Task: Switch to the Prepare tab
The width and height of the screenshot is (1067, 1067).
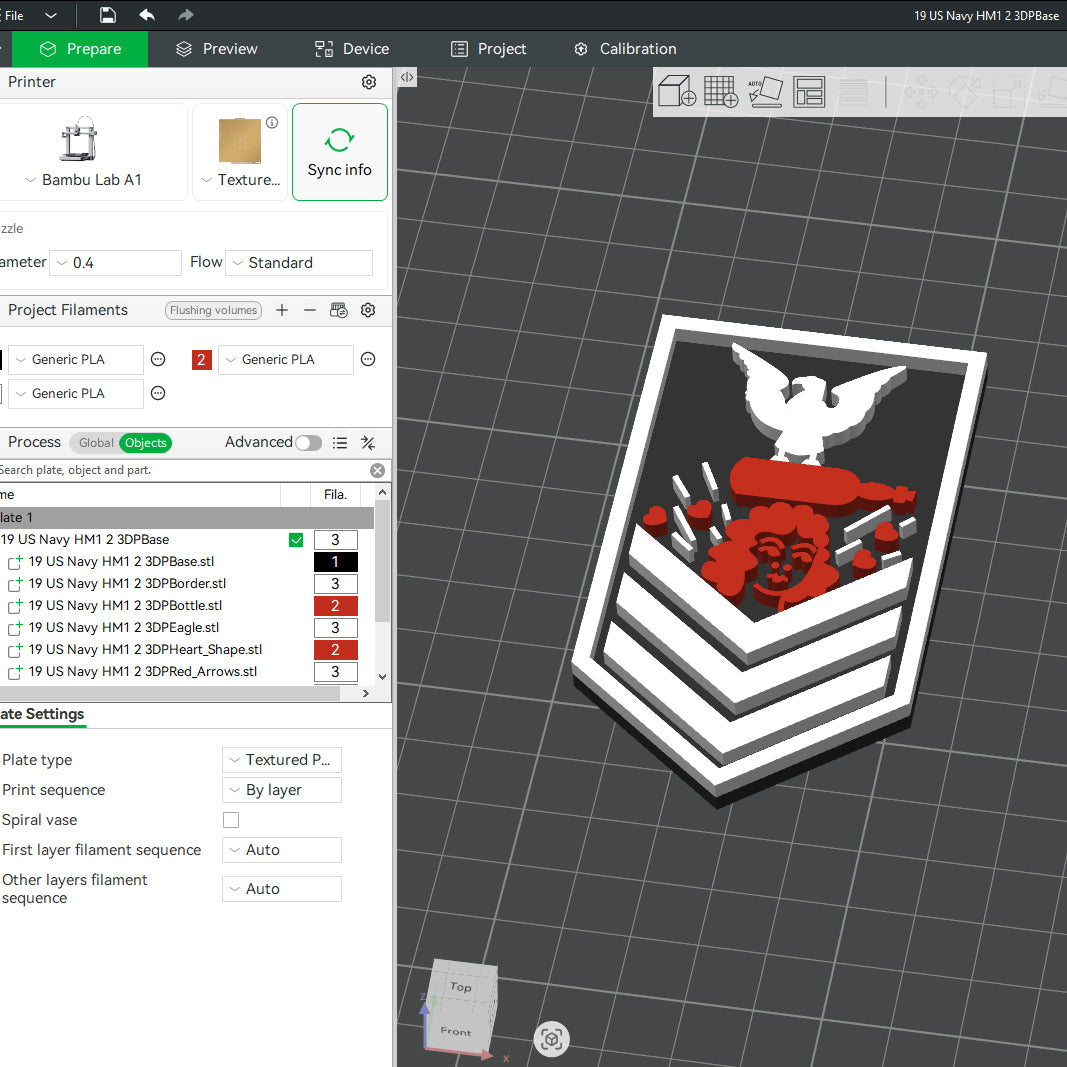Action: pos(80,49)
